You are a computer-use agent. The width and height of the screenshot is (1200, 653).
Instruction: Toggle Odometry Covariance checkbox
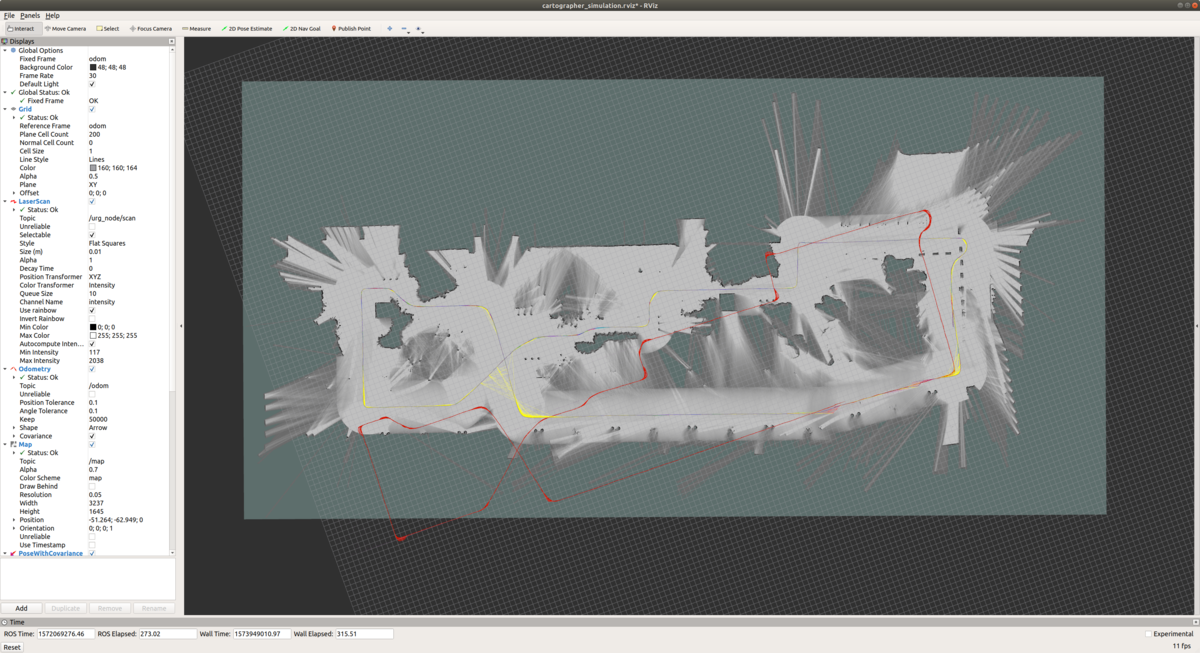point(92,436)
